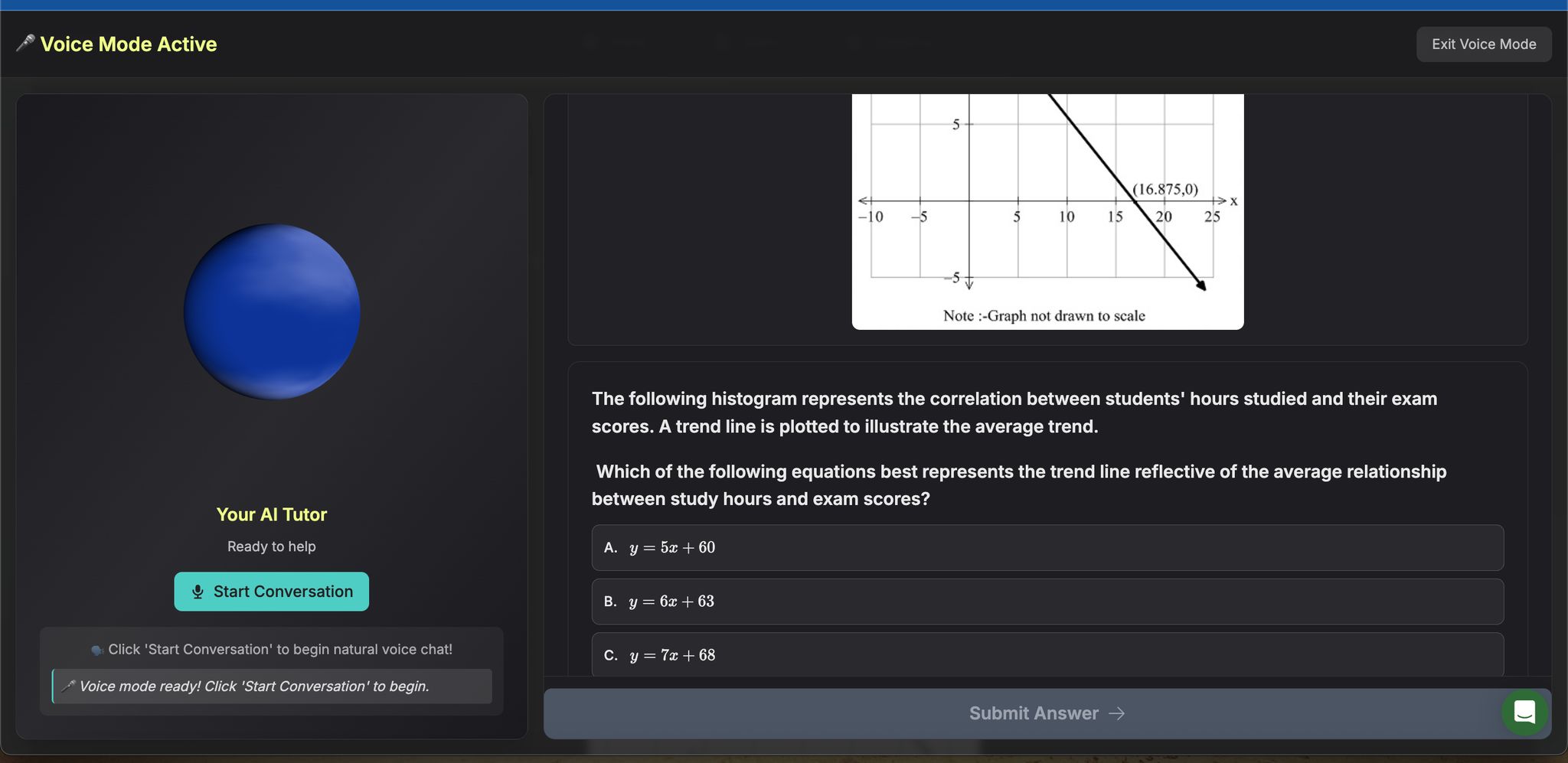
Task: Click the 'Voice mode ready!' status message
Action: tap(254, 686)
